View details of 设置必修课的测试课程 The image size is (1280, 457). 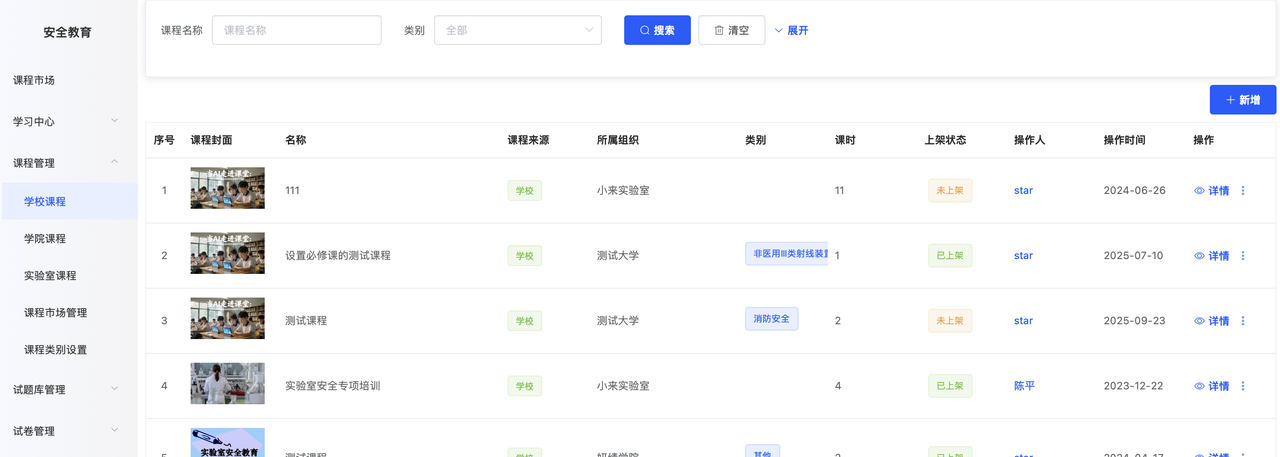pyautogui.click(x=1211, y=256)
